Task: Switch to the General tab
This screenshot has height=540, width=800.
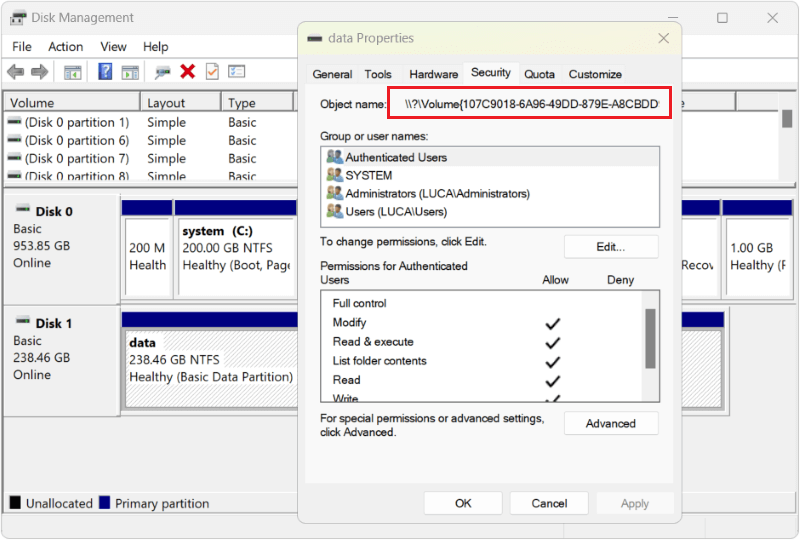Action: coord(332,75)
